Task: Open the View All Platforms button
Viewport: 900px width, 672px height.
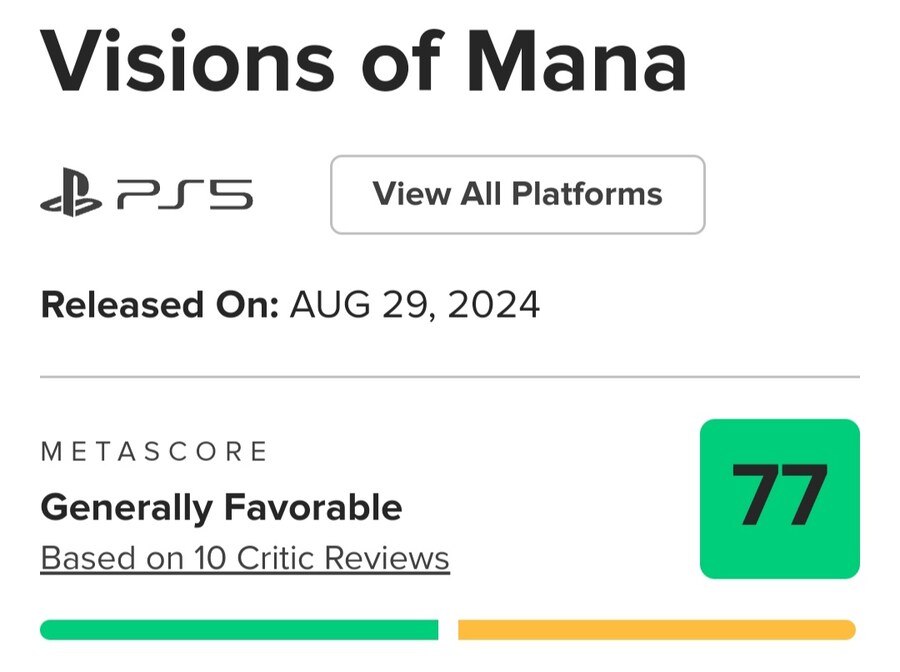Action: 517,194
